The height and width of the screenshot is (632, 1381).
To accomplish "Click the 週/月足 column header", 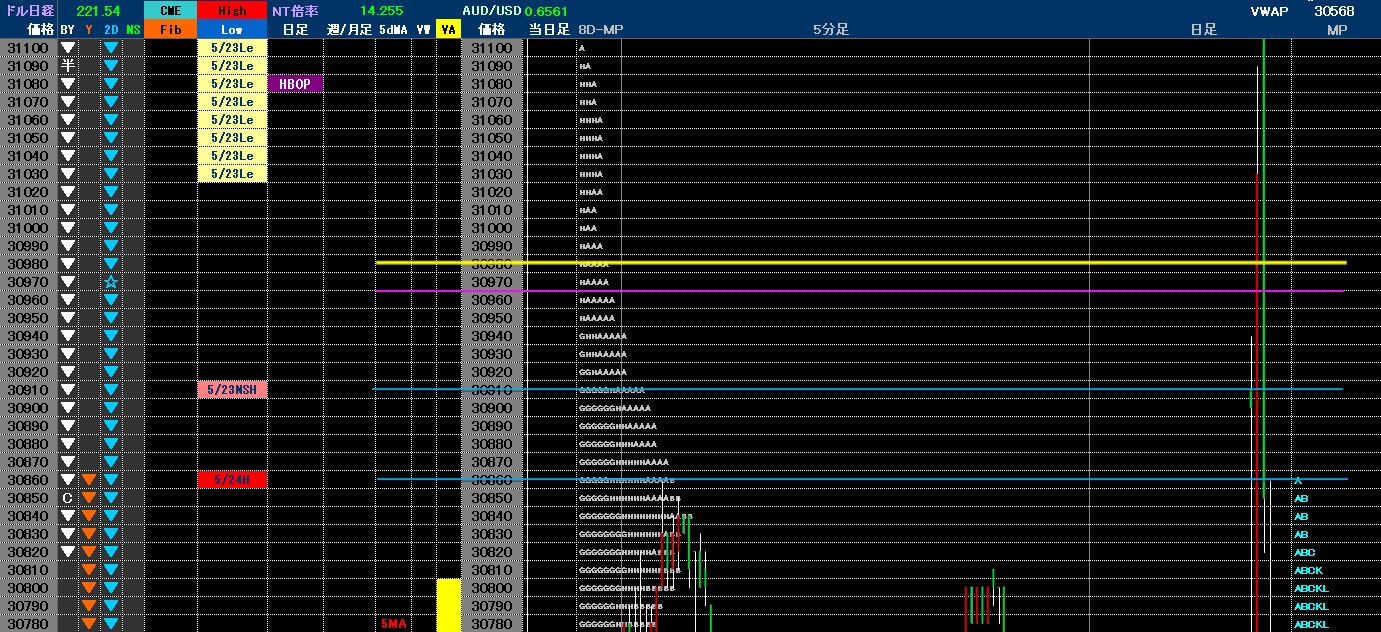I will tap(348, 30).
